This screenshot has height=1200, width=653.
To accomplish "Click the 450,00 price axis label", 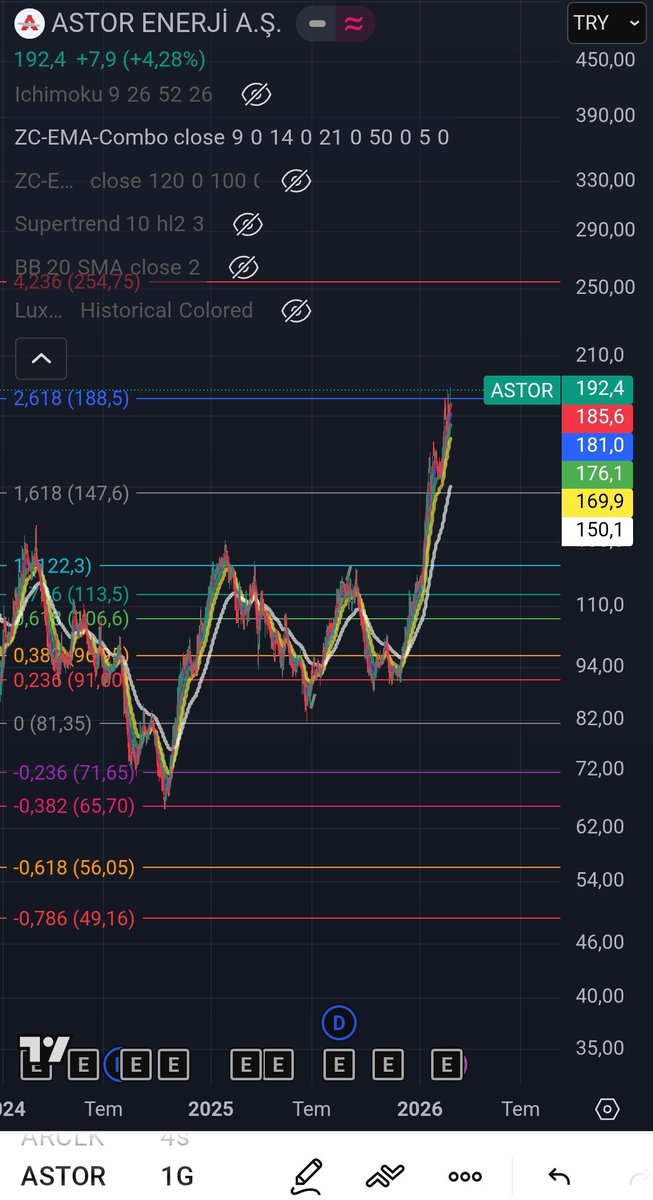I will click(606, 60).
